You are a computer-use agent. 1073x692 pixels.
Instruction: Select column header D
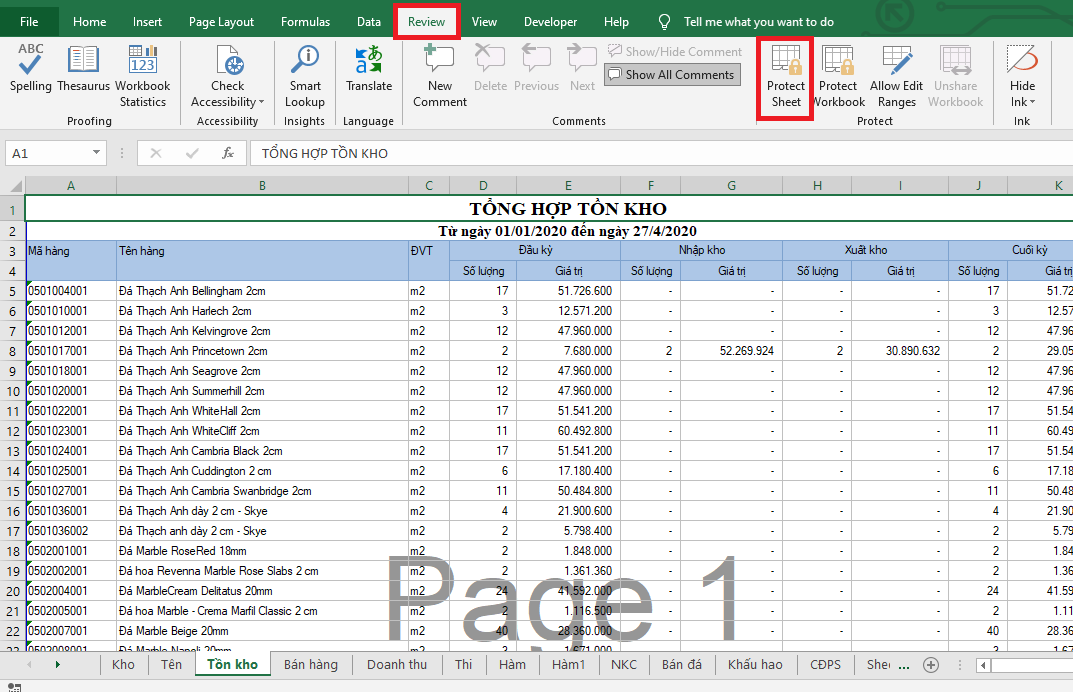(483, 185)
